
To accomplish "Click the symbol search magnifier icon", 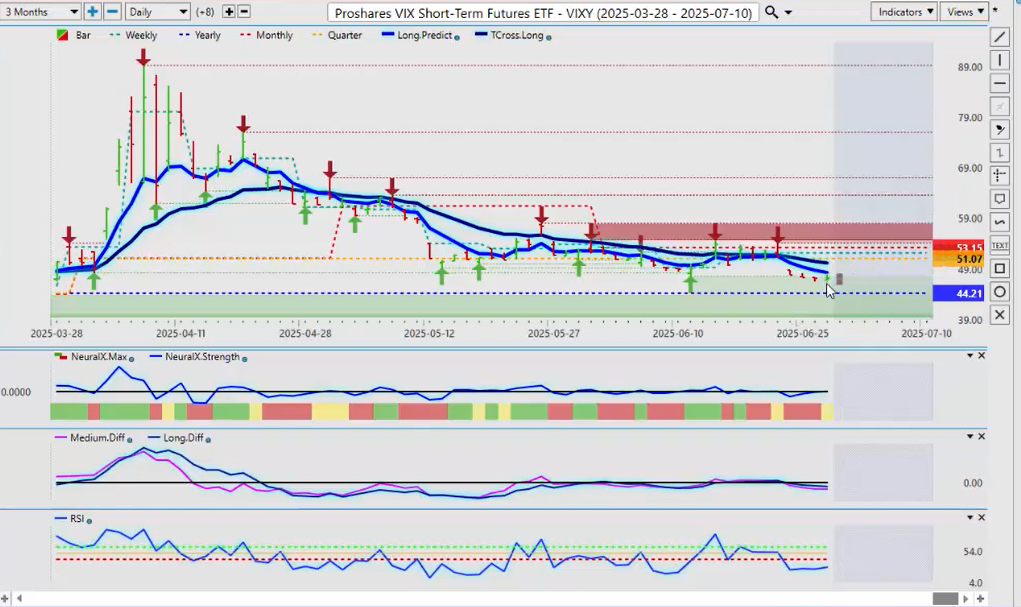I will pyautogui.click(x=772, y=12).
